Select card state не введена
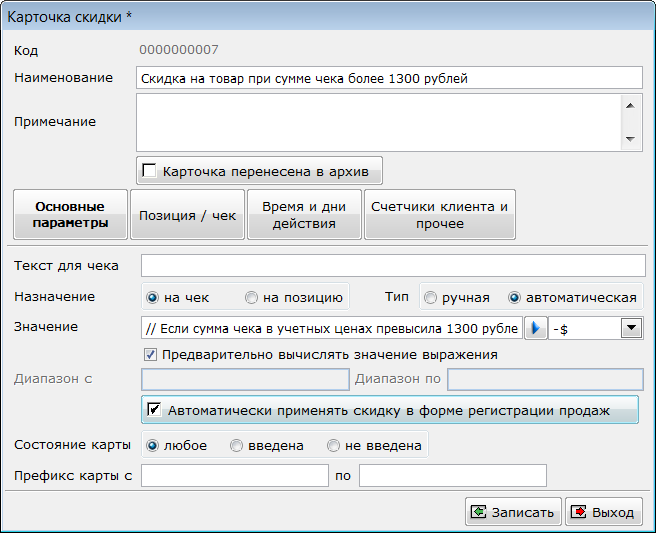Viewport: 656px width, 533px height. click(333, 446)
